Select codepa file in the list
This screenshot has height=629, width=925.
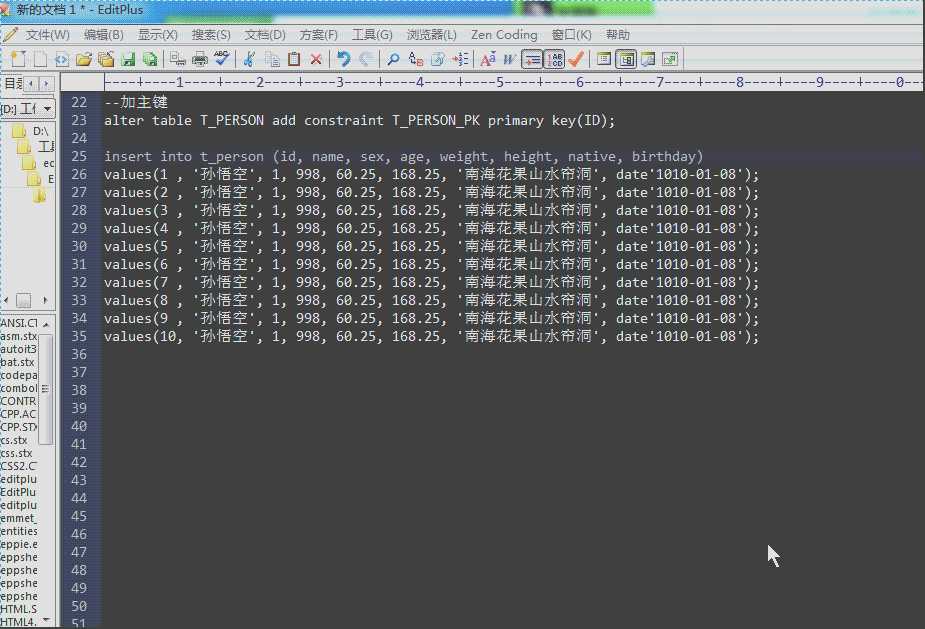point(18,375)
